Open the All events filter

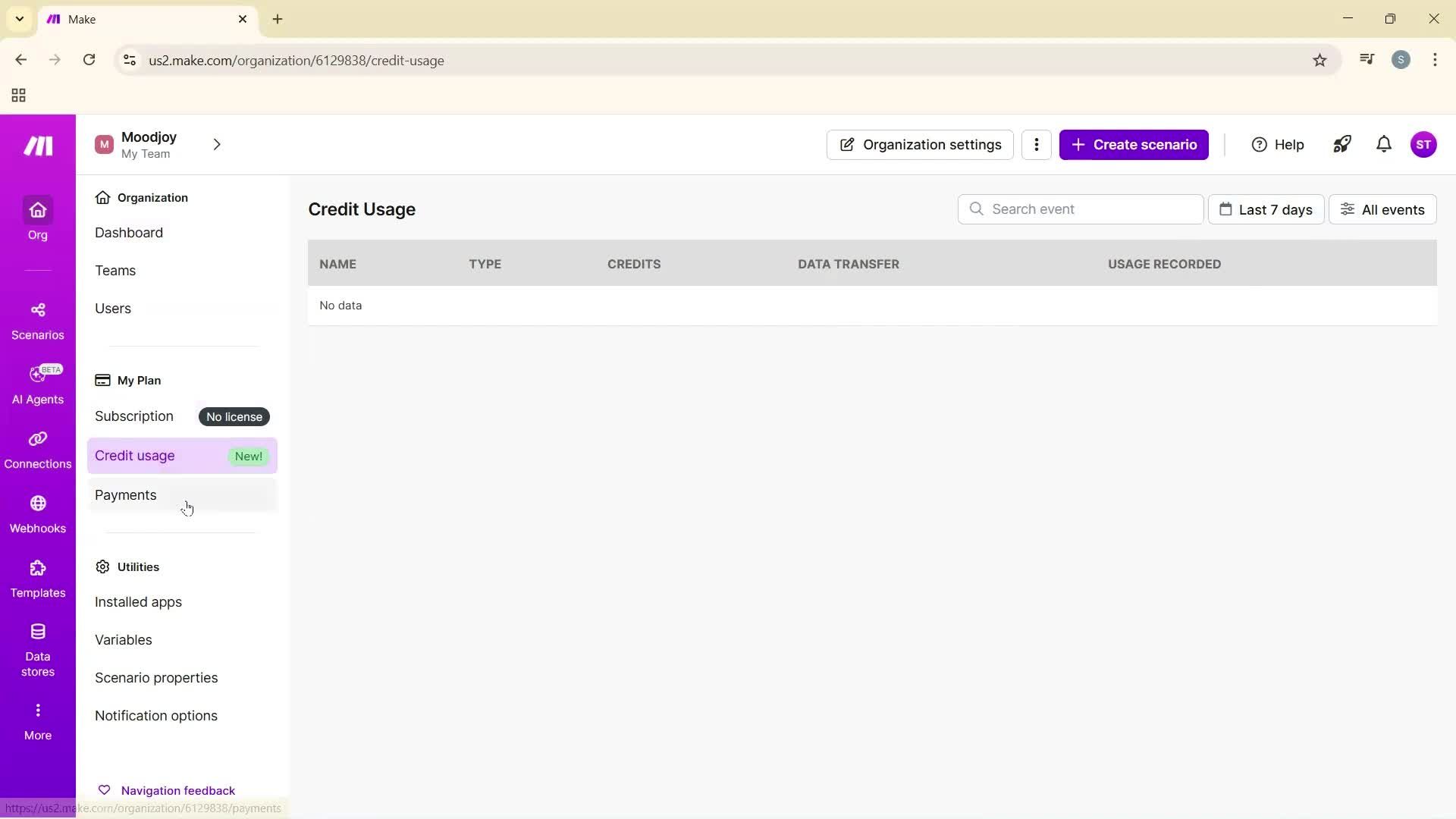pos(1382,209)
